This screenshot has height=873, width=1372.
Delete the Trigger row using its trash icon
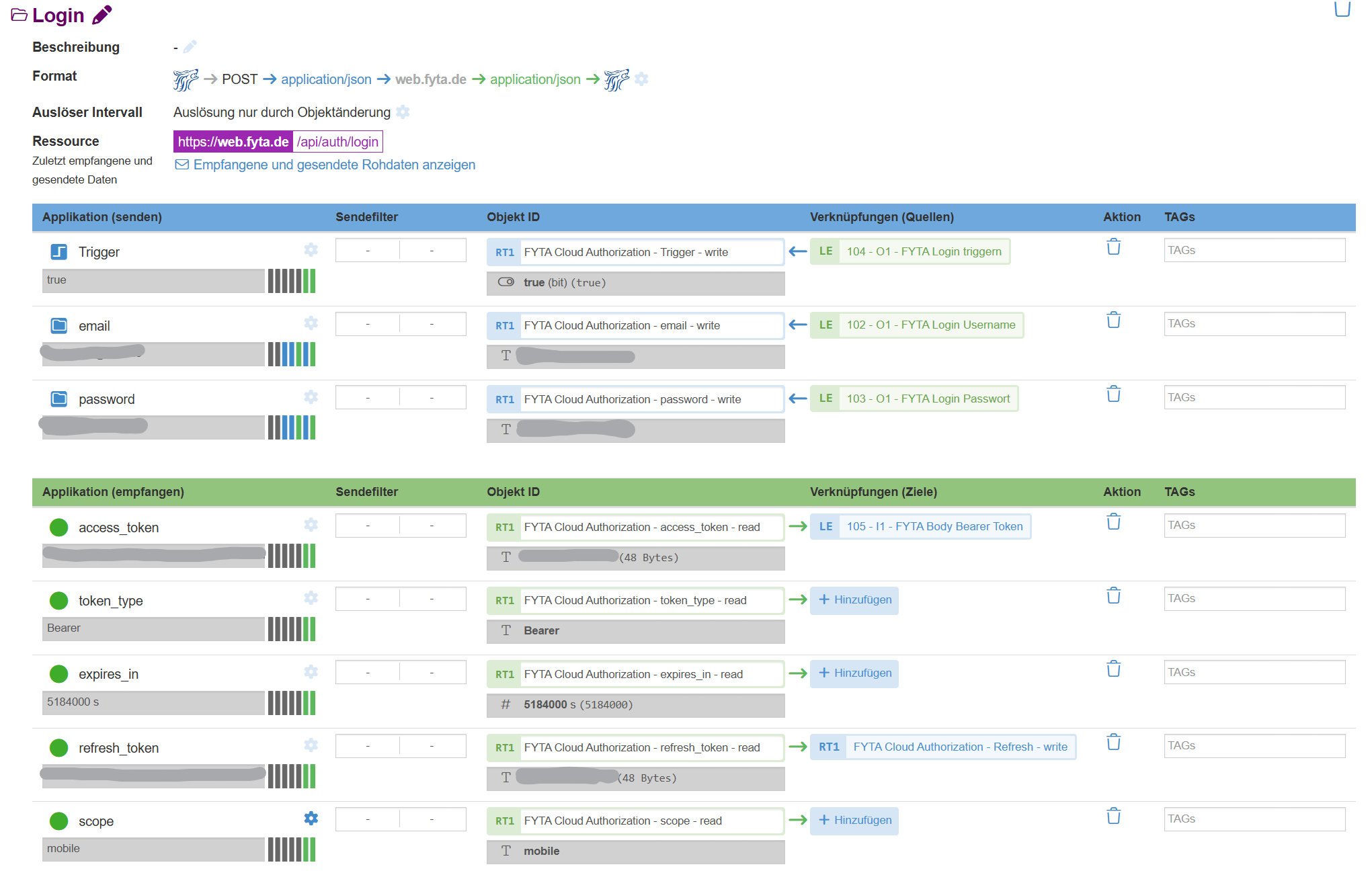1113,247
